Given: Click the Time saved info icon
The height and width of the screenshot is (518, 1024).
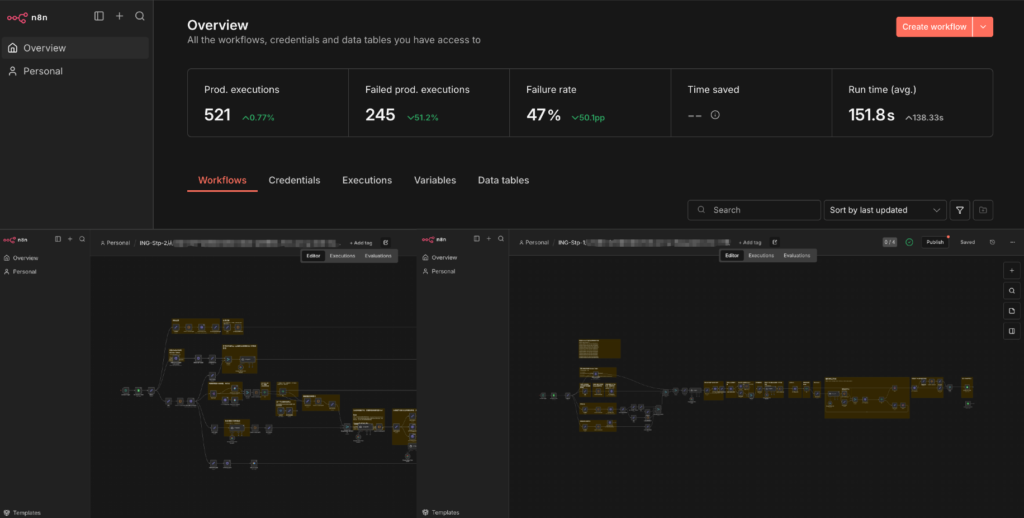Looking at the screenshot, I should [715, 115].
